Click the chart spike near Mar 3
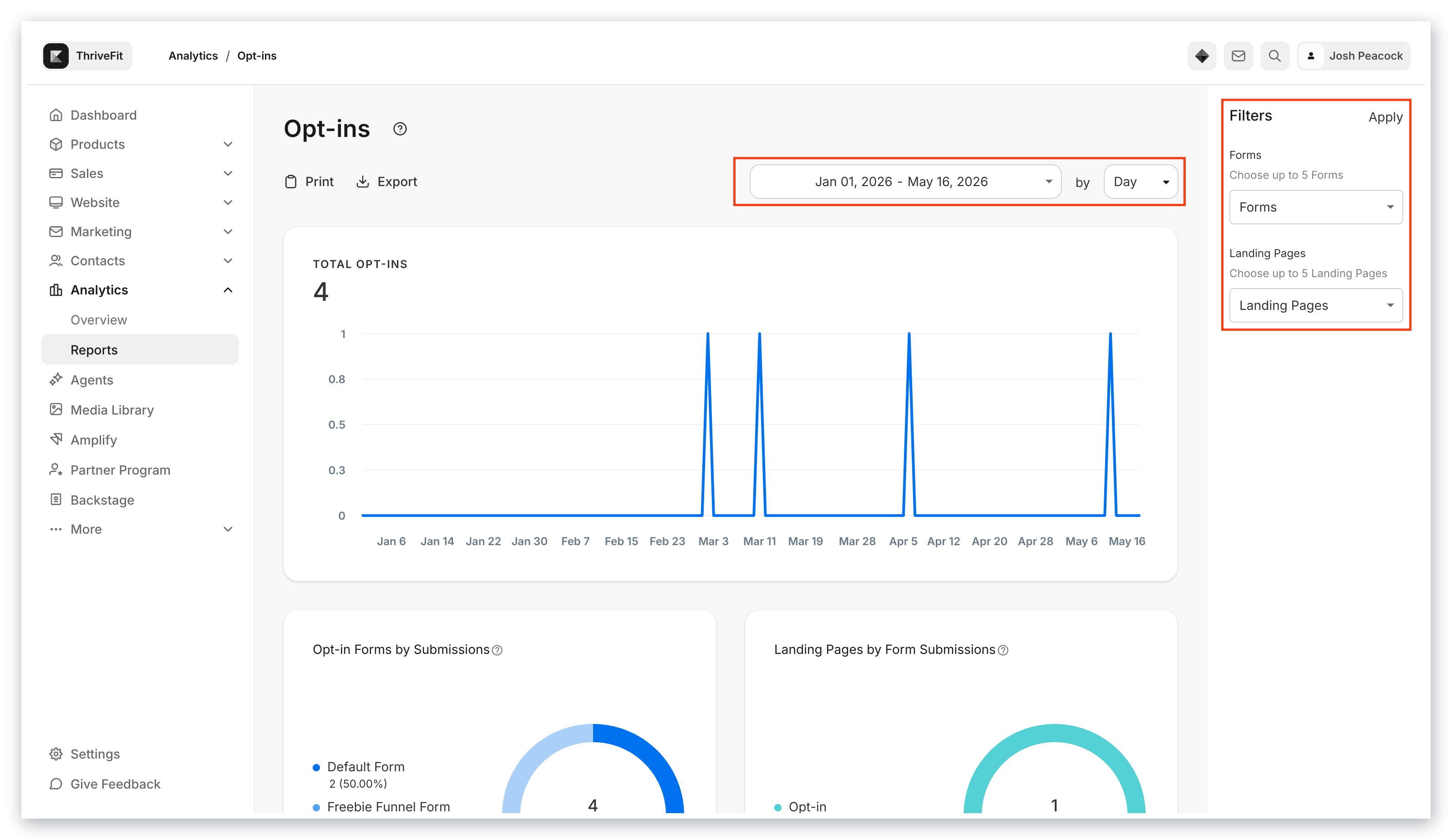1452x840 pixels. pos(707,334)
